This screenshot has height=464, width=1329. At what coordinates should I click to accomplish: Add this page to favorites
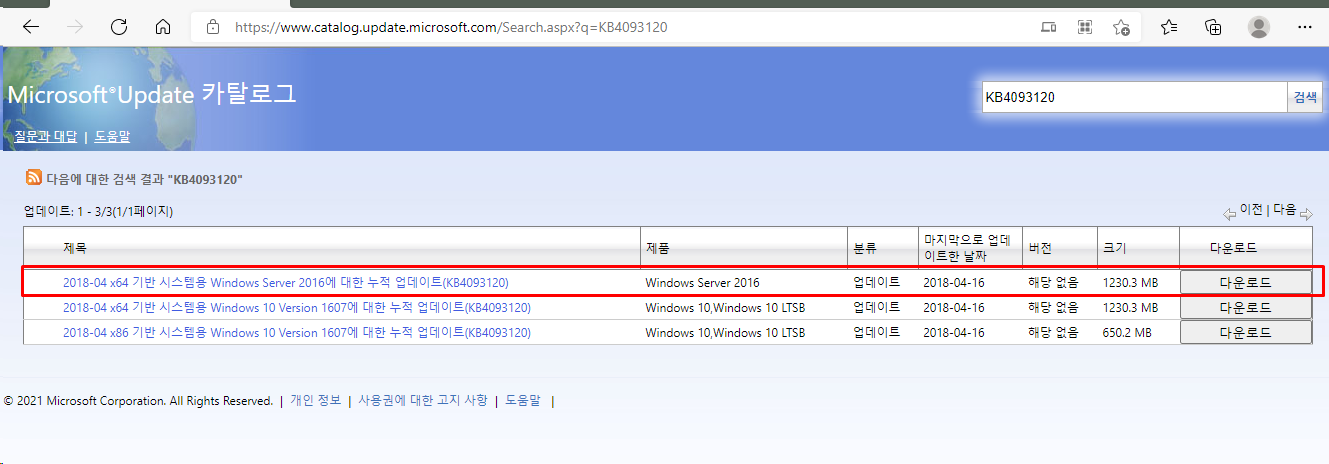tap(1121, 27)
